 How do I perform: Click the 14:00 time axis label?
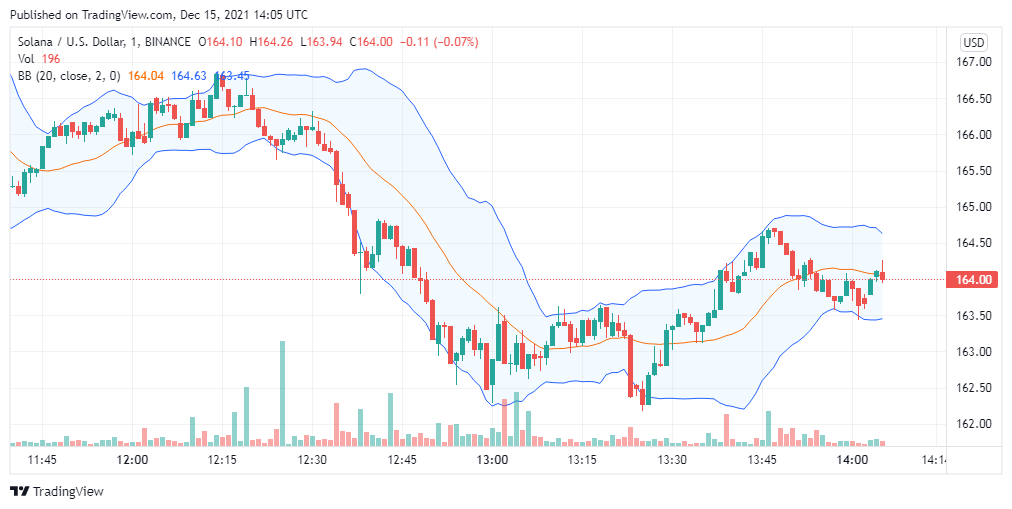(851, 460)
